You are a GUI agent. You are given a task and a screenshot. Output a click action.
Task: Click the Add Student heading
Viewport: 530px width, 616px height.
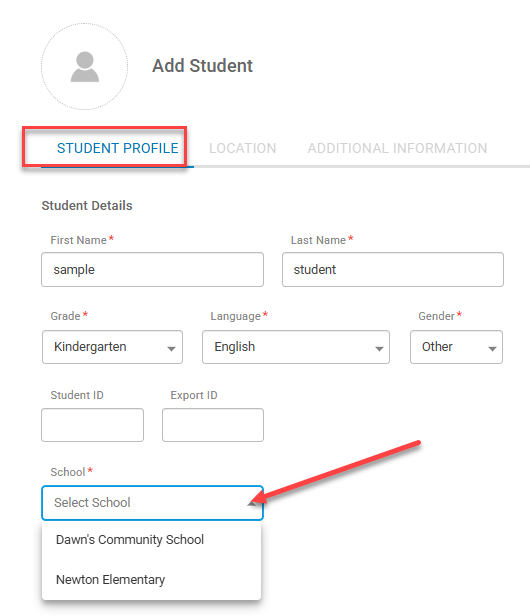[x=202, y=66]
